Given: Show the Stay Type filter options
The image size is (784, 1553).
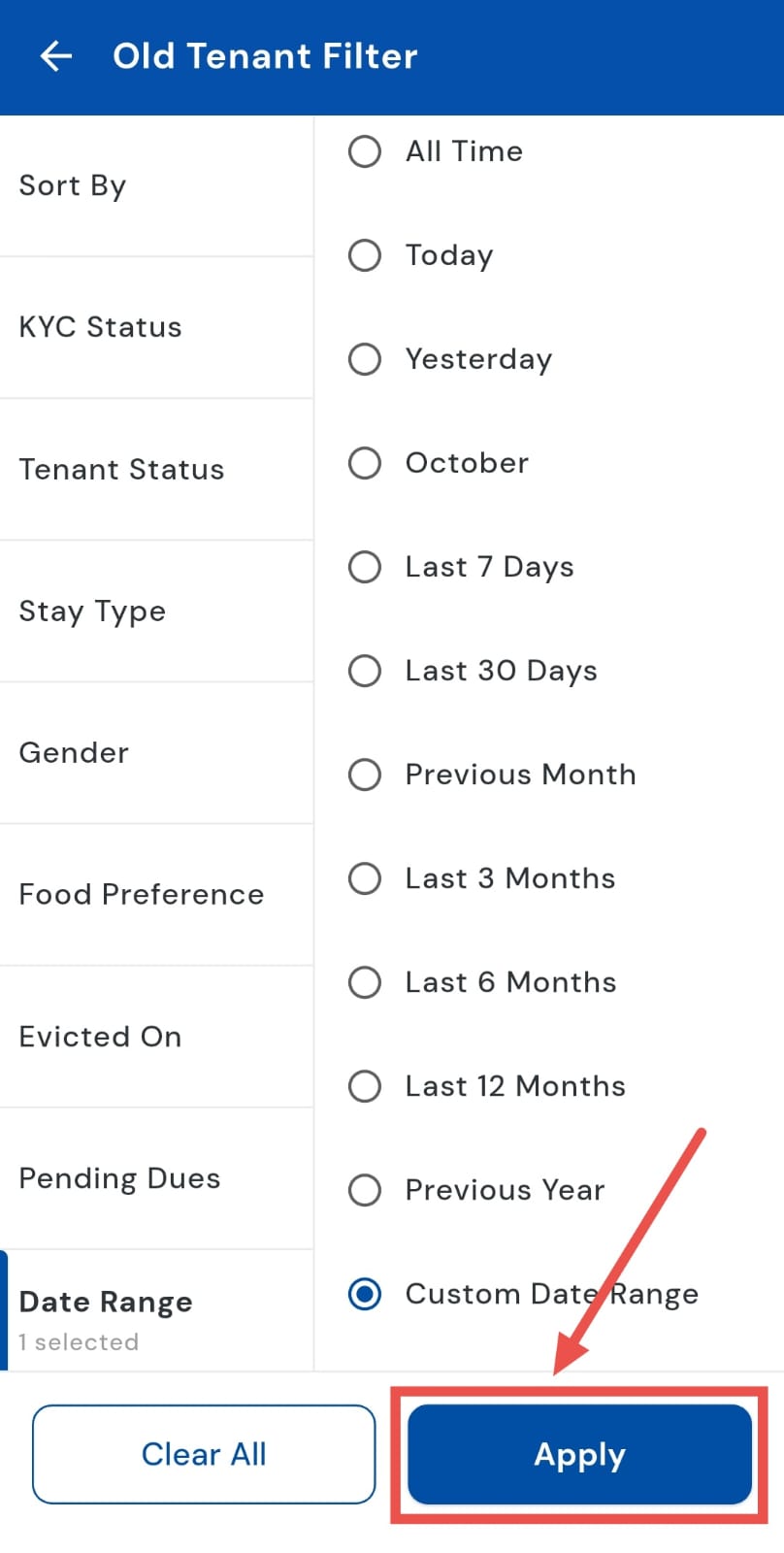Looking at the screenshot, I should point(155,611).
